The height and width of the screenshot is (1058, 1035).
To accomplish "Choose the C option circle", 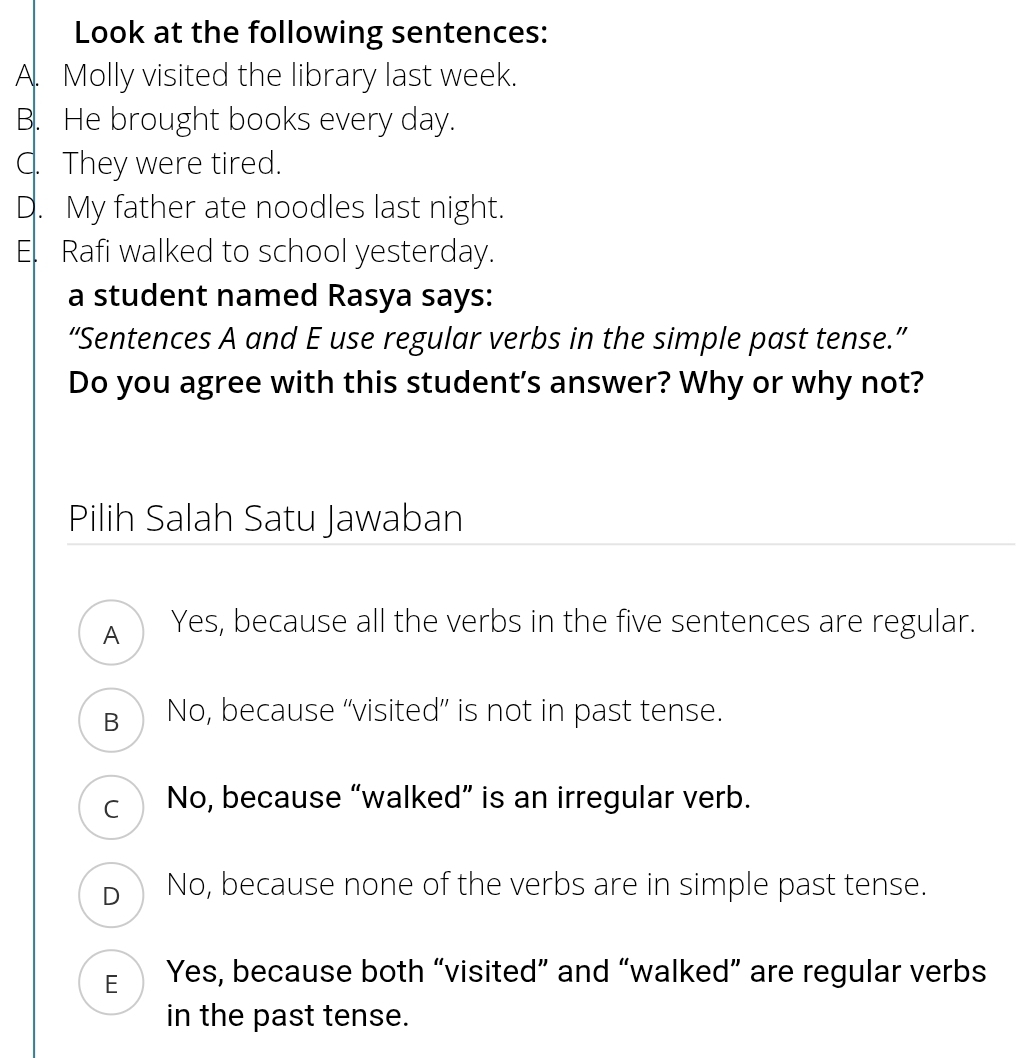I will (x=111, y=808).
